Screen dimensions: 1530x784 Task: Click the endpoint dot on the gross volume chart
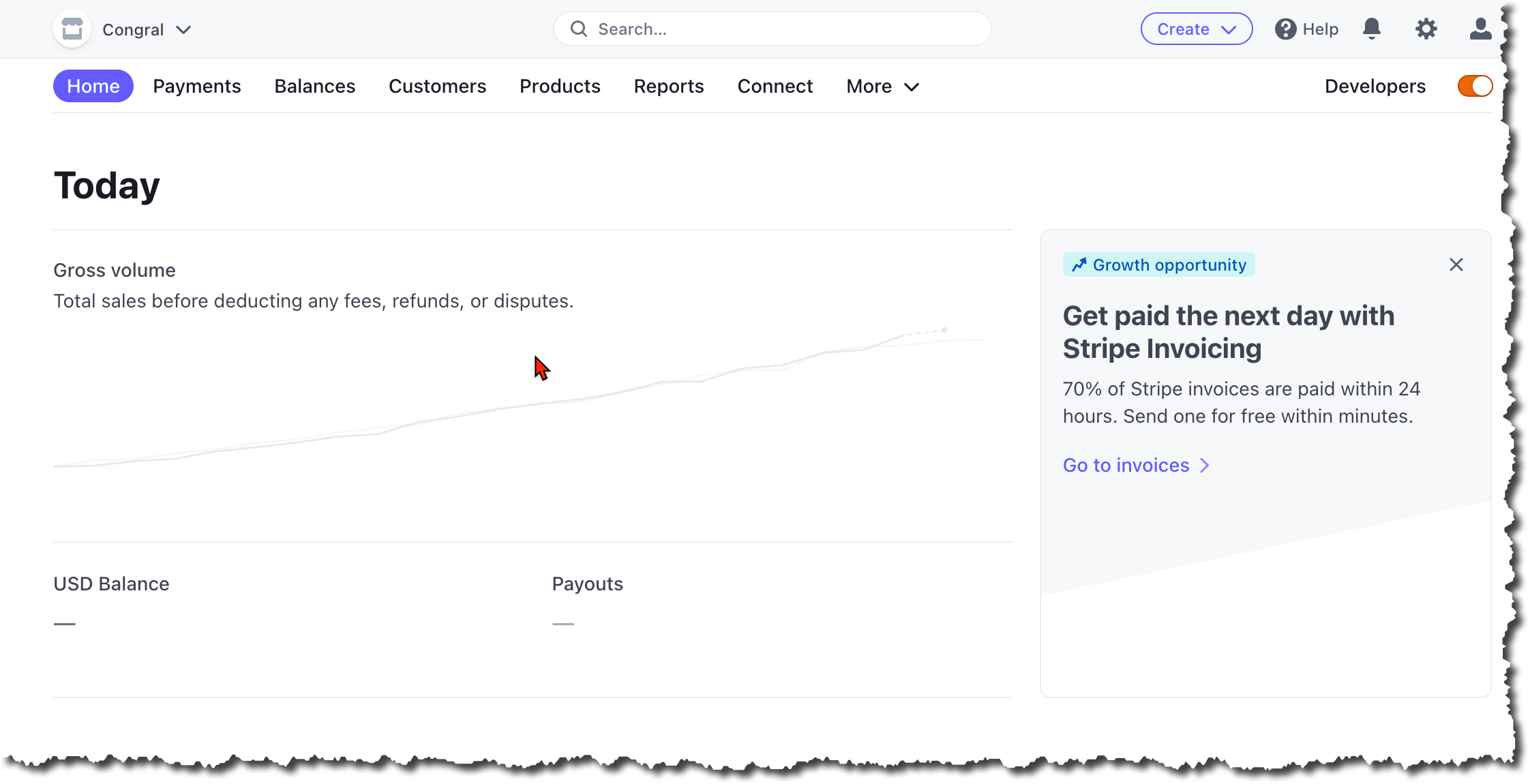[x=944, y=329]
